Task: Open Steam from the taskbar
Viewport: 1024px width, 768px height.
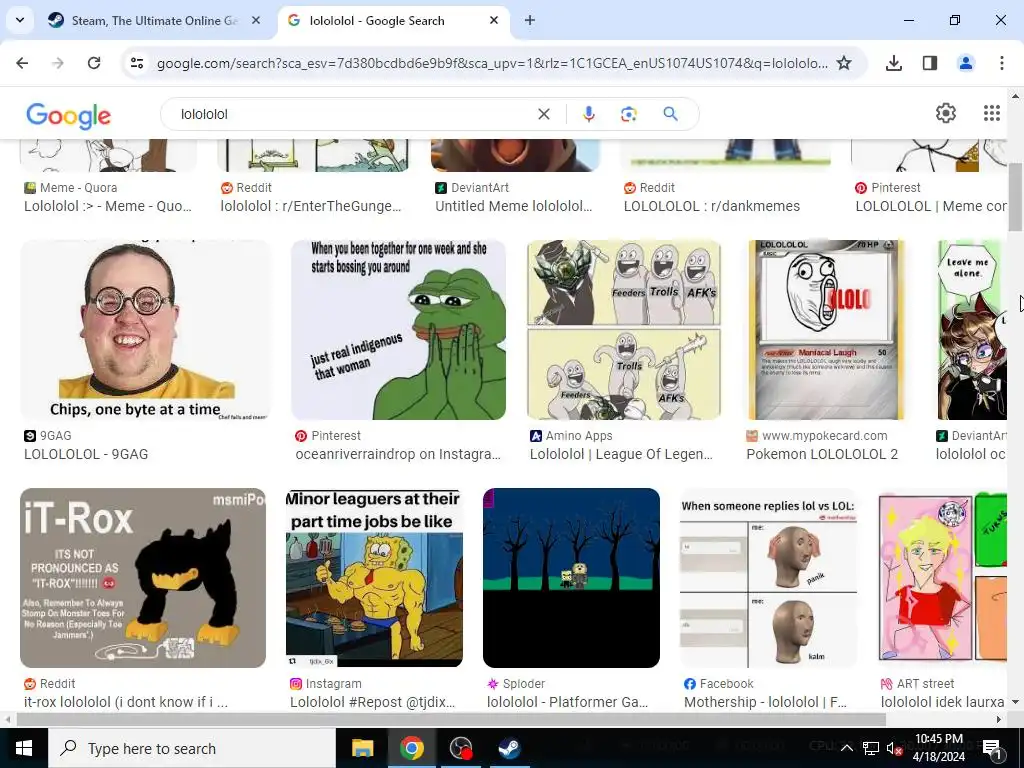Action: click(x=509, y=748)
